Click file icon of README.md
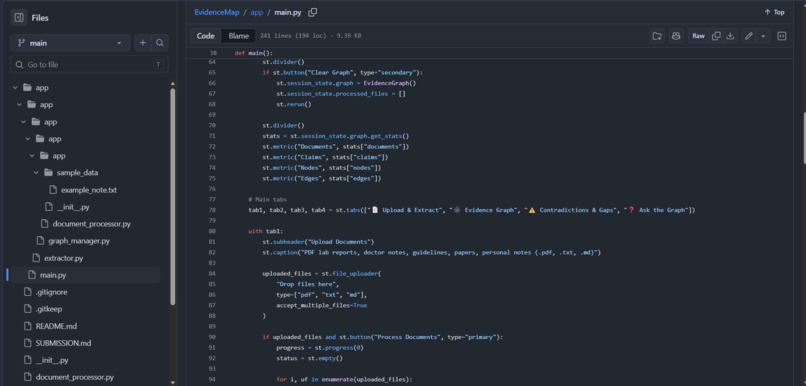806x386 pixels. pyautogui.click(x=27, y=326)
